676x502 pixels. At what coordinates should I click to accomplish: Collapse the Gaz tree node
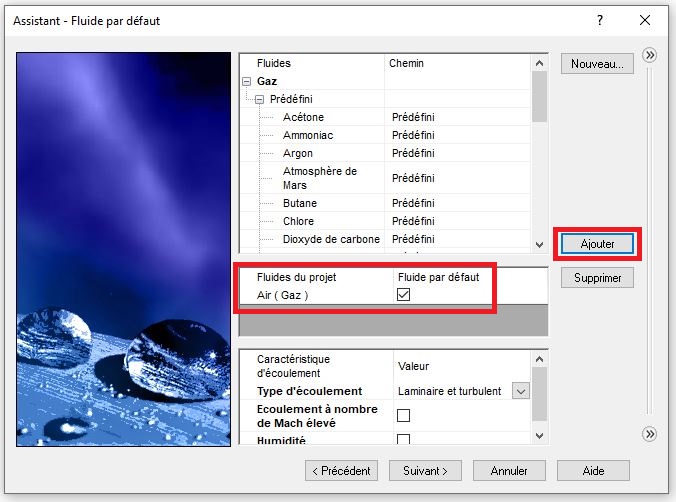(x=247, y=82)
